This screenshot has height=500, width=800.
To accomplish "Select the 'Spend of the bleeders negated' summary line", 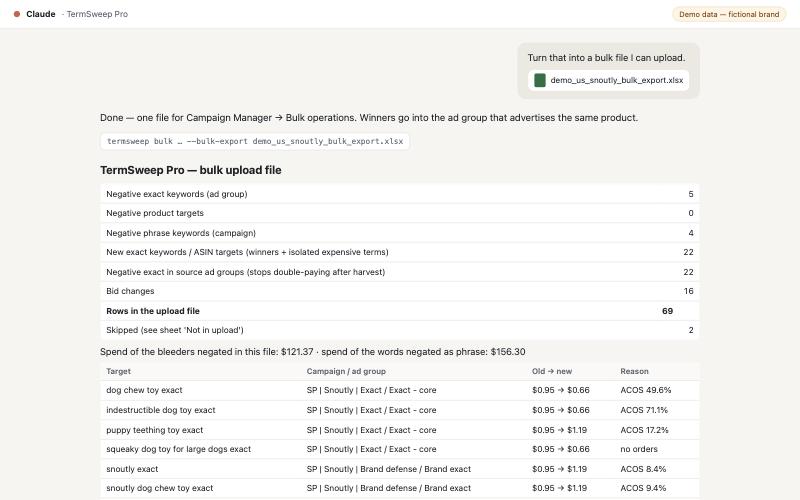I will pyautogui.click(x=312, y=352).
